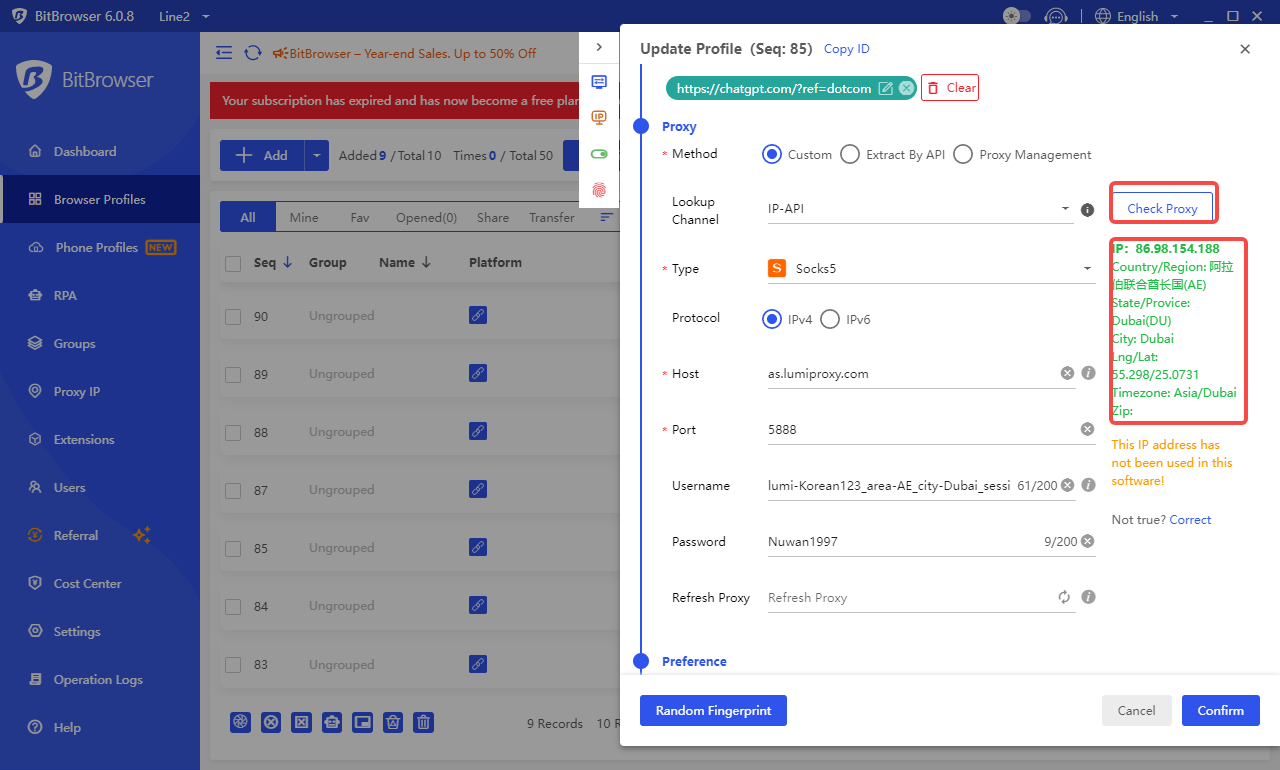Tick the select-all checkbox in table header

[x=233, y=263]
